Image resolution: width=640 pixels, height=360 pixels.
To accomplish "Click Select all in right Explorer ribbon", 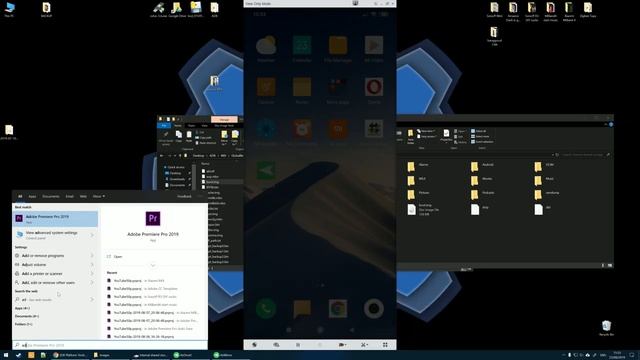I will (x=478, y=131).
